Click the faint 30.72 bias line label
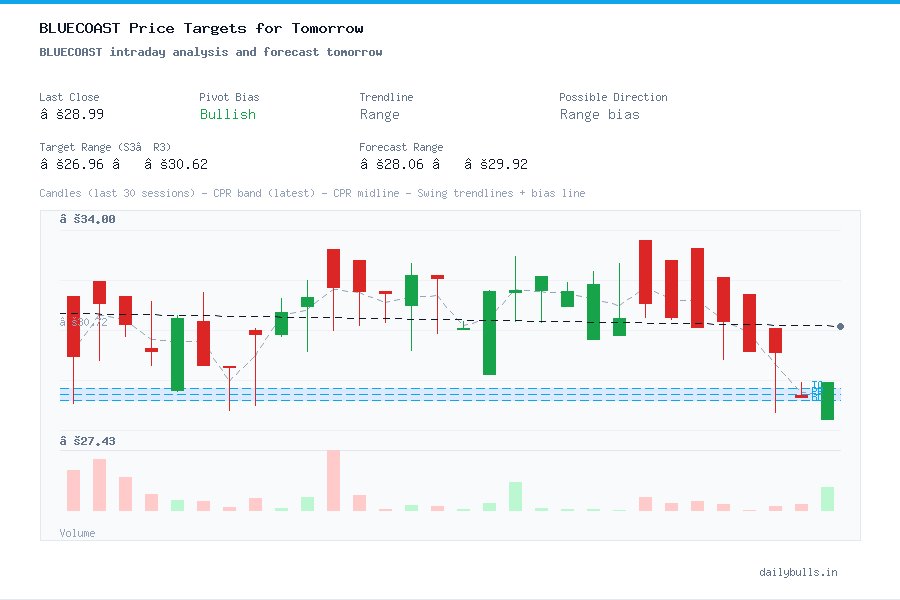 tap(83, 322)
